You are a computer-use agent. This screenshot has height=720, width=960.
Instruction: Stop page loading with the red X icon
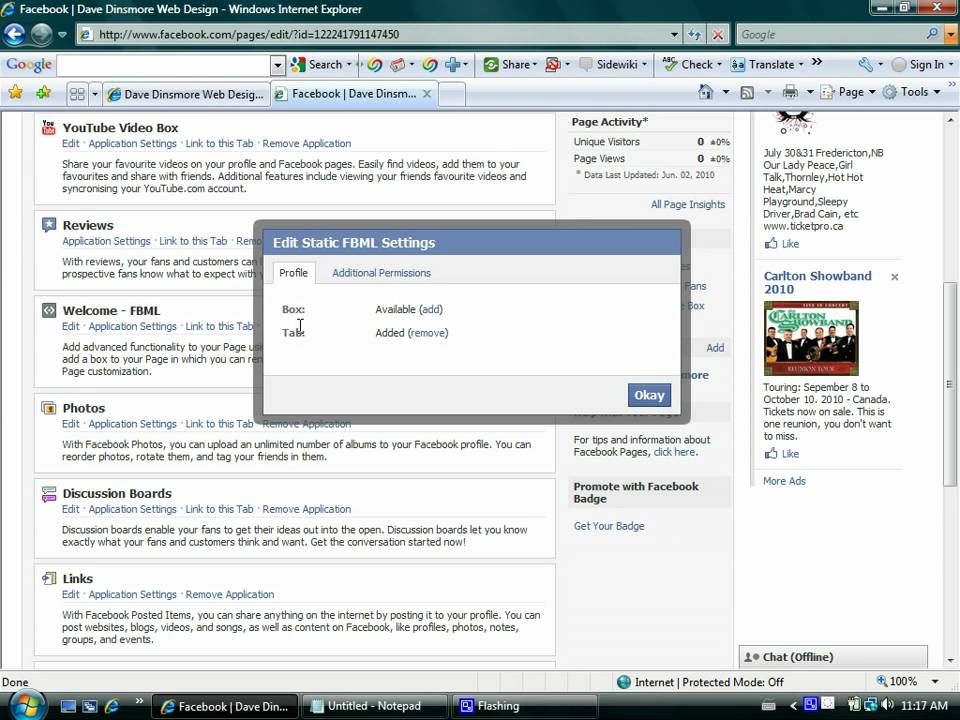pyautogui.click(x=718, y=34)
